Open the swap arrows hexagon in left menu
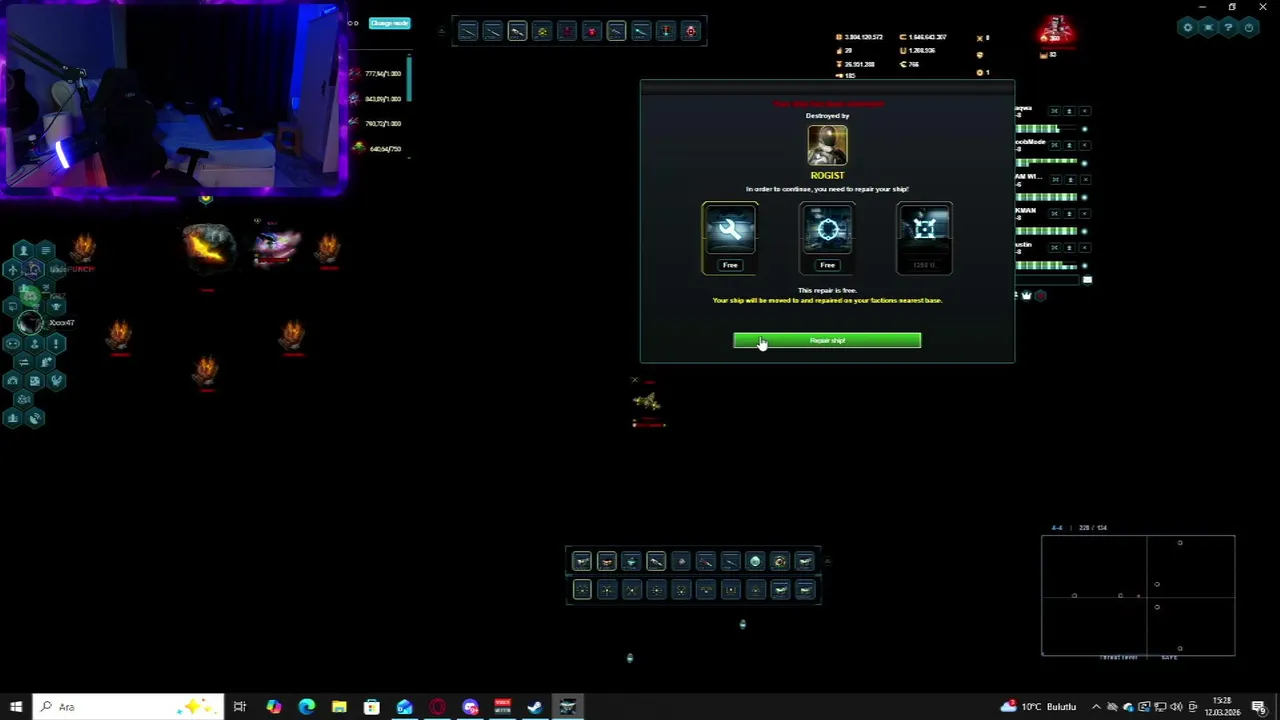Screen dimensions: 1280x720 pos(24,363)
